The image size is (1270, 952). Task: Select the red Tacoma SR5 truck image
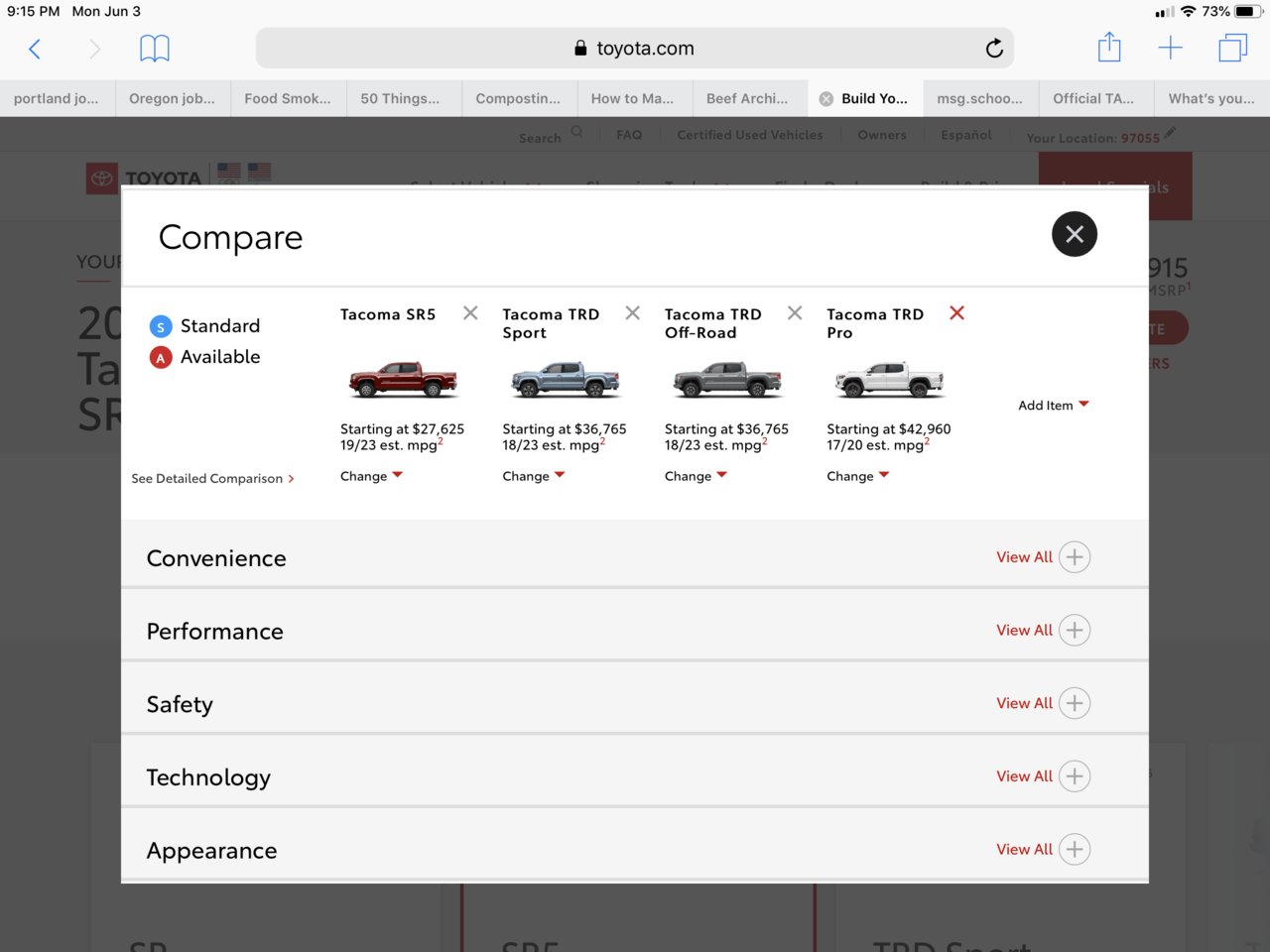(x=403, y=380)
